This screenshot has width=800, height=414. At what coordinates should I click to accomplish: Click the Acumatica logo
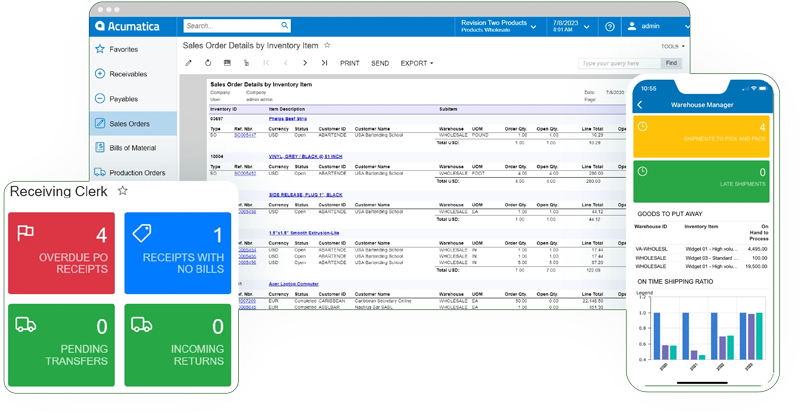[x=128, y=26]
